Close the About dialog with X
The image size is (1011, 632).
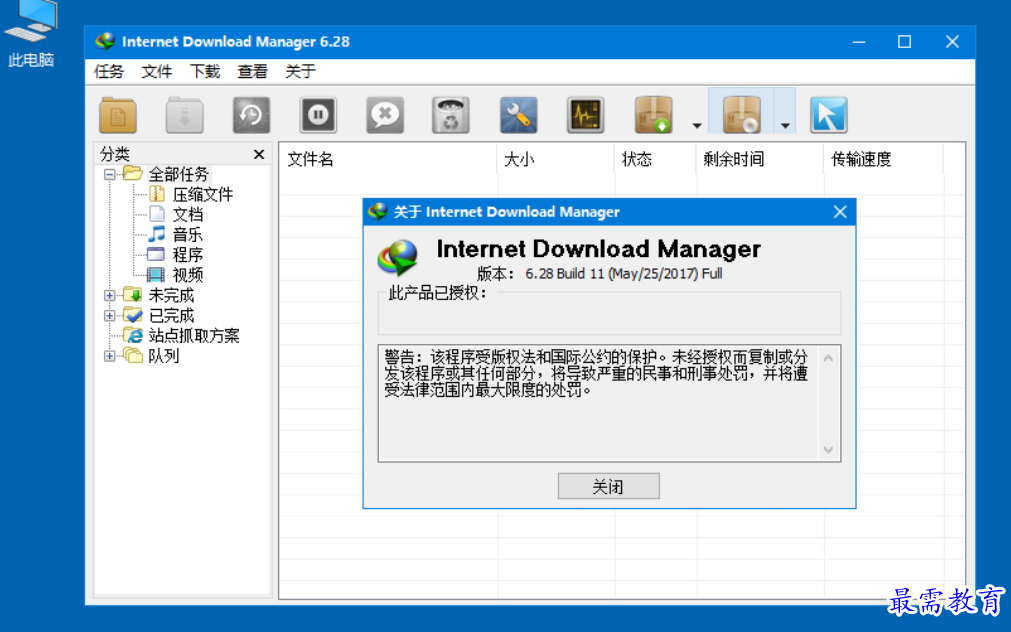point(839,212)
